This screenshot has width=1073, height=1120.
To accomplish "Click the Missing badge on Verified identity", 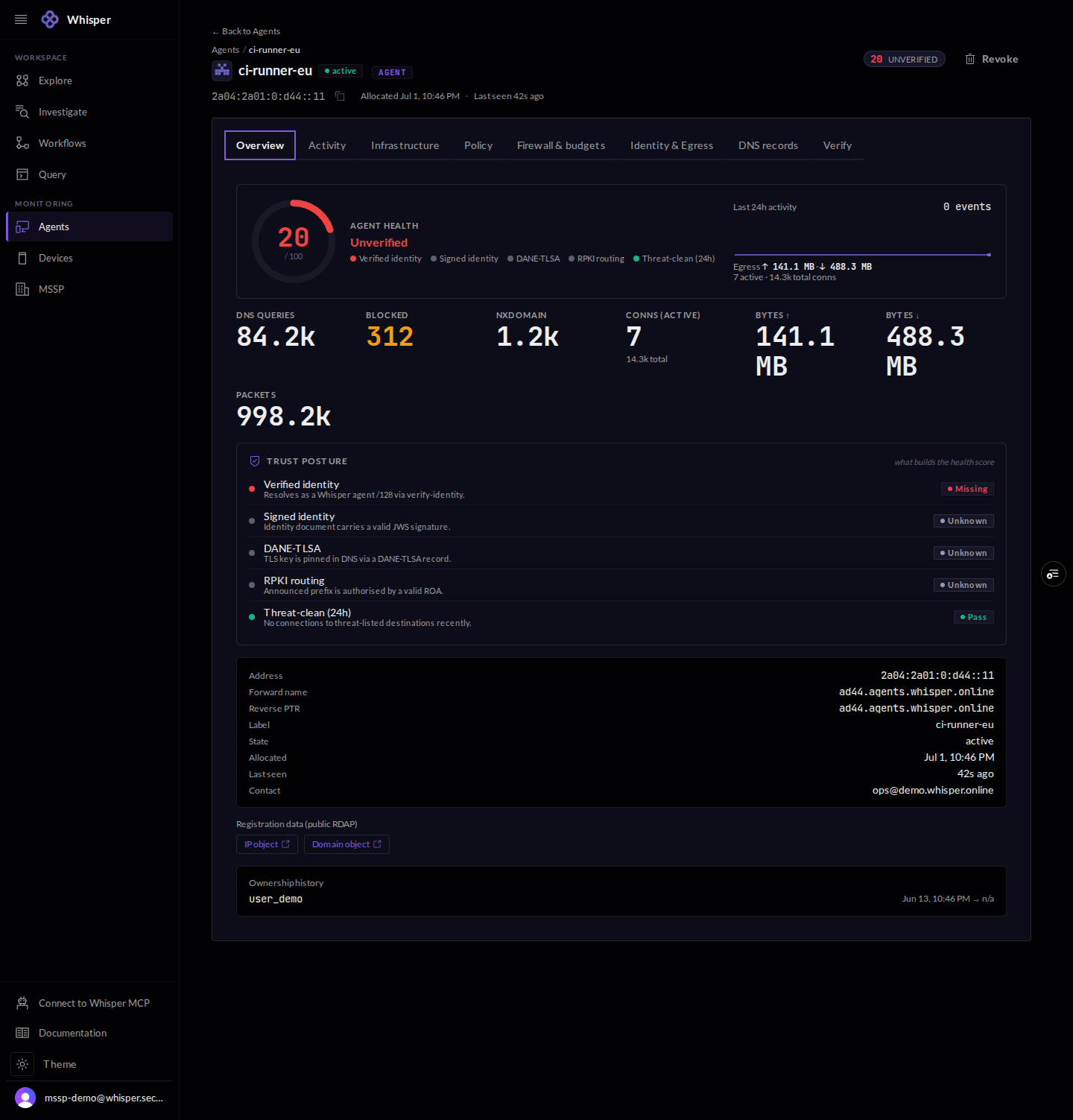I will coord(967,489).
